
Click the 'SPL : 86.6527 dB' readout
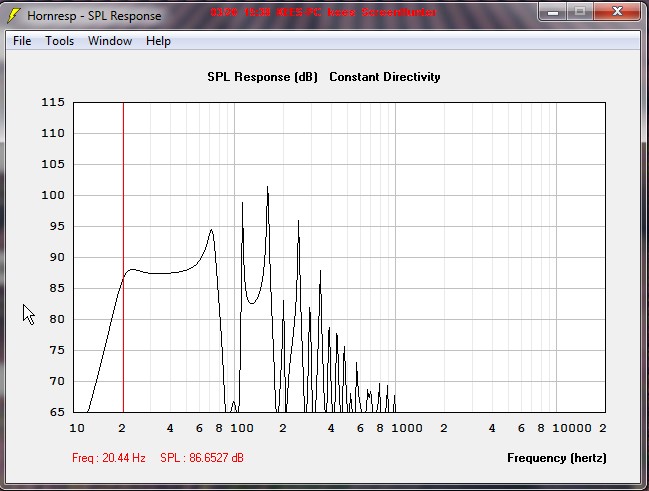(202, 458)
